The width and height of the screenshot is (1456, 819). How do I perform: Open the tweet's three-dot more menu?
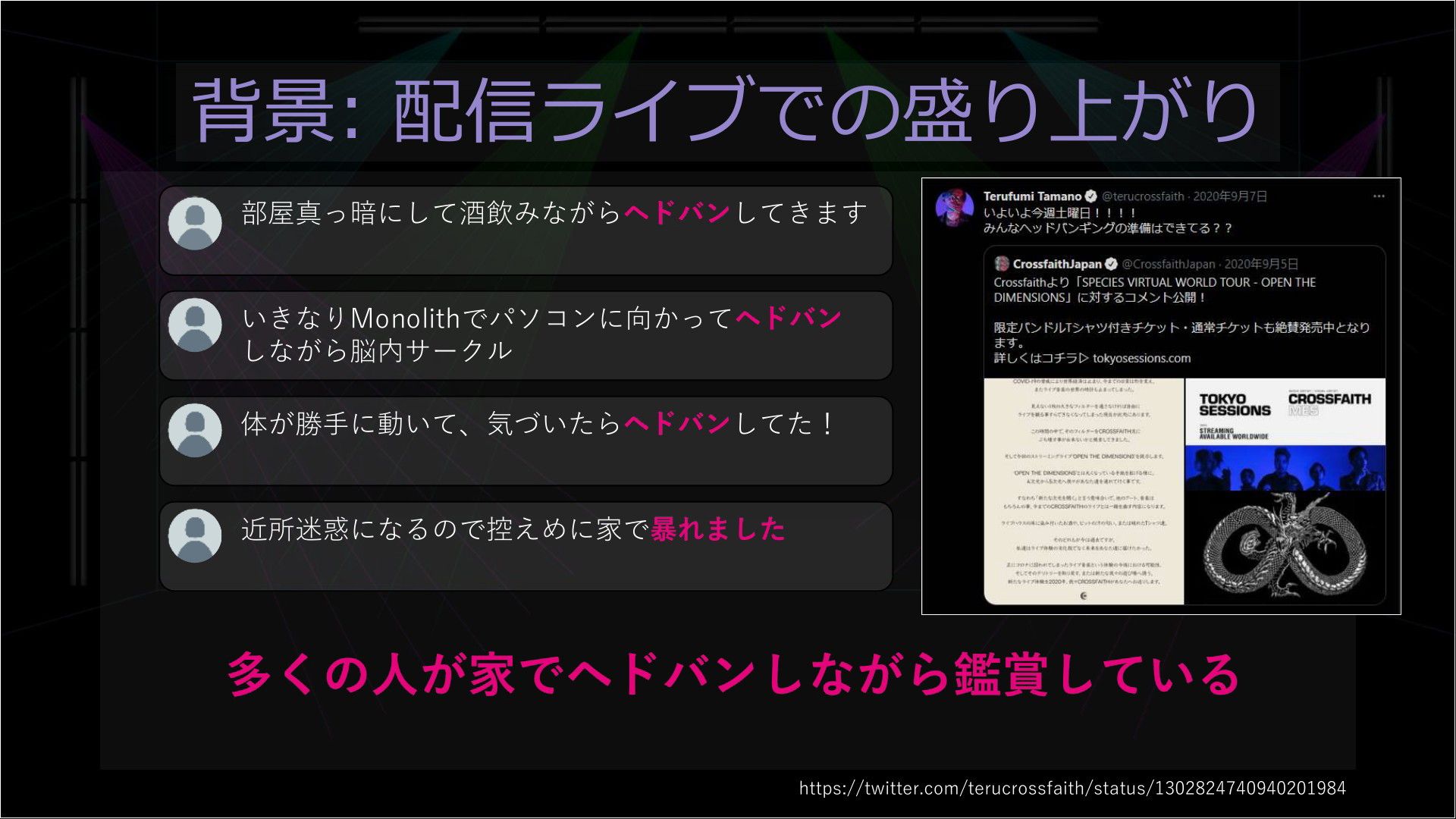coord(1379,196)
